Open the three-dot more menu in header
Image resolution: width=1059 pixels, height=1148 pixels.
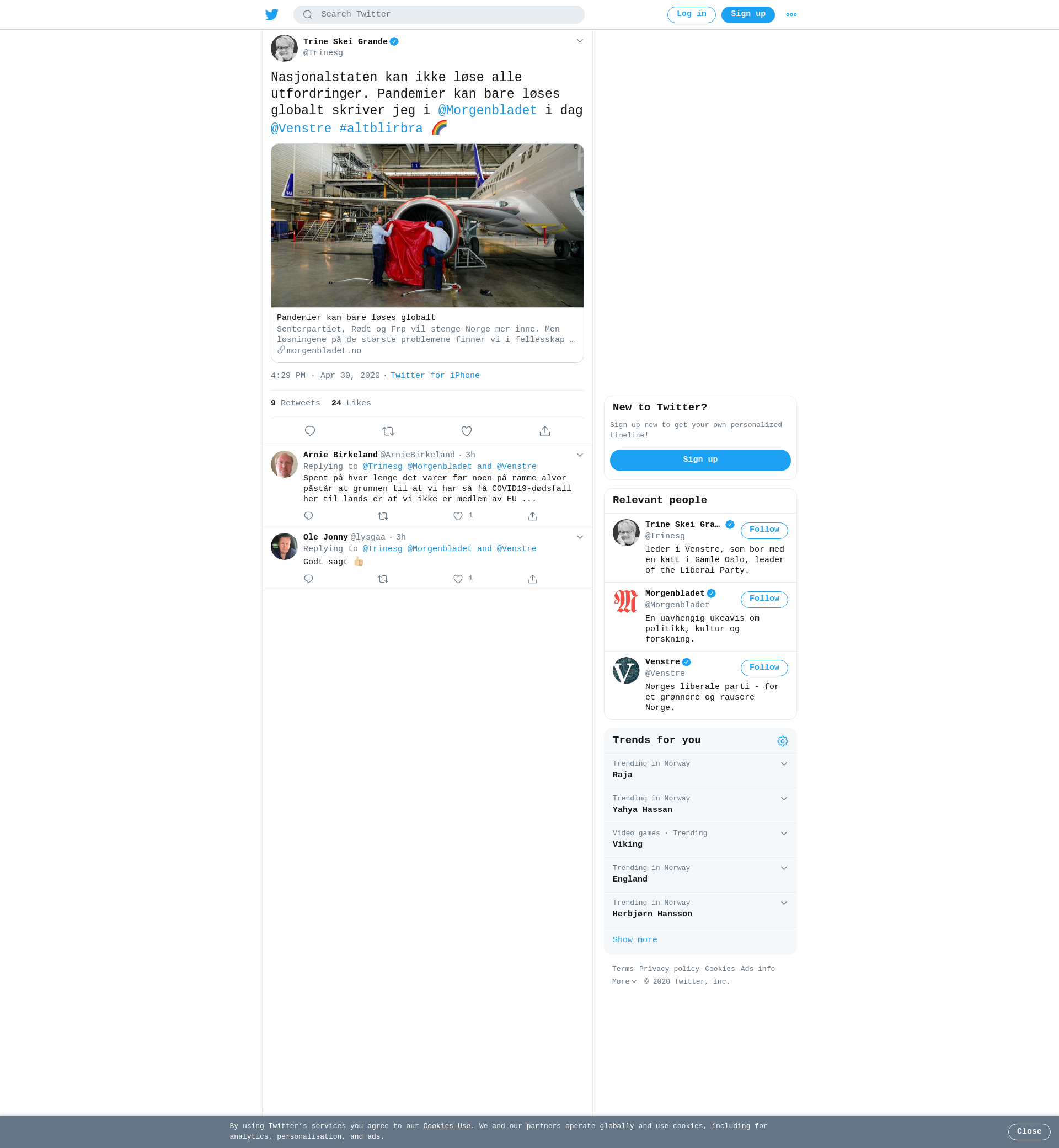[x=791, y=15]
